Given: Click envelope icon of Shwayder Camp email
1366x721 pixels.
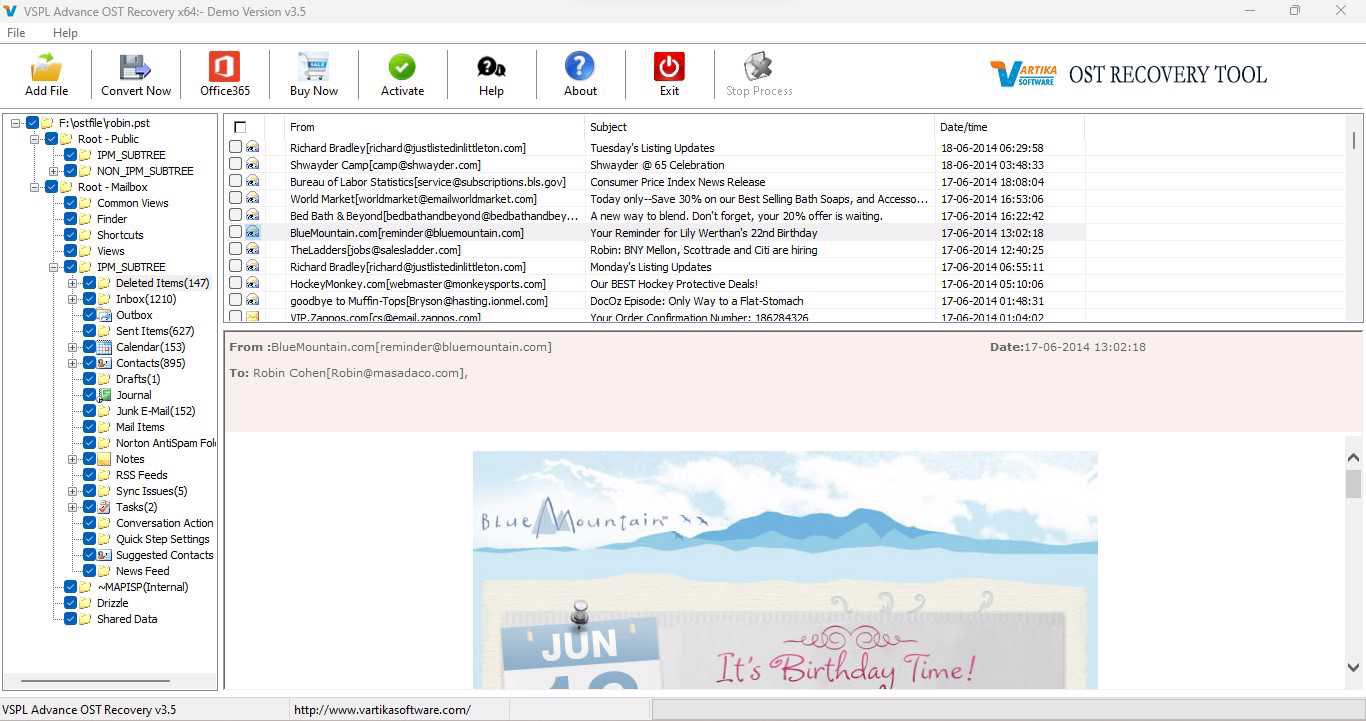Looking at the screenshot, I should pyautogui.click(x=252, y=164).
